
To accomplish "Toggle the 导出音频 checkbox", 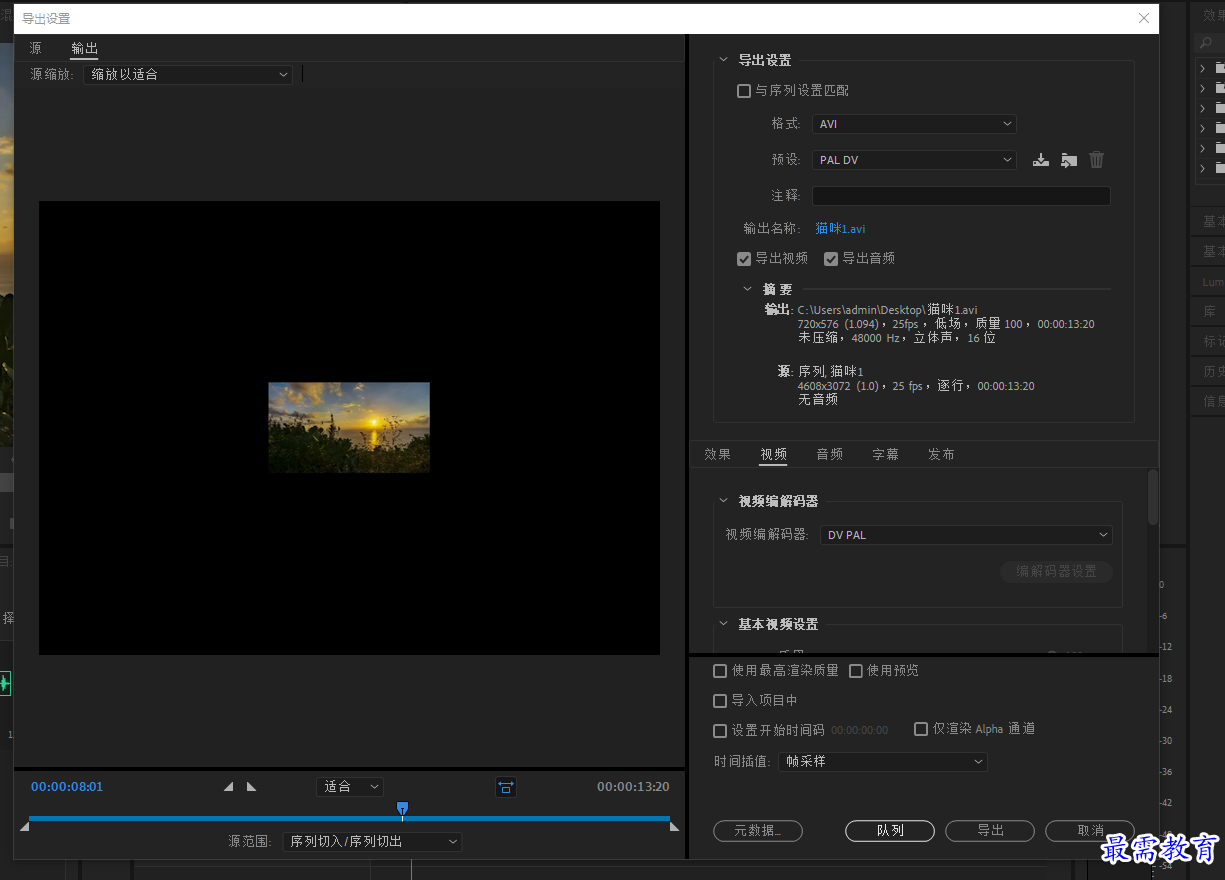I will 831,259.
